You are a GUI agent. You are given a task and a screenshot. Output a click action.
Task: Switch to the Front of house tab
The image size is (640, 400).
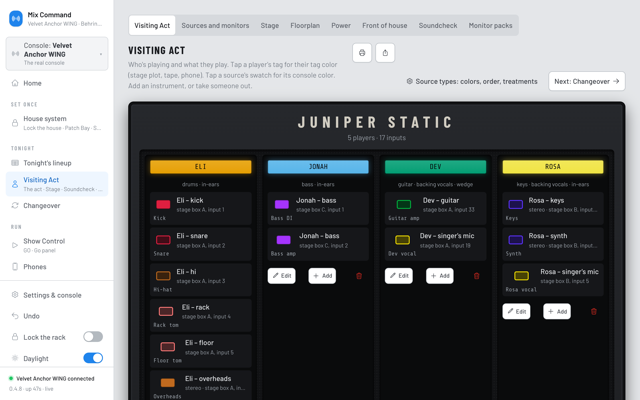384,25
